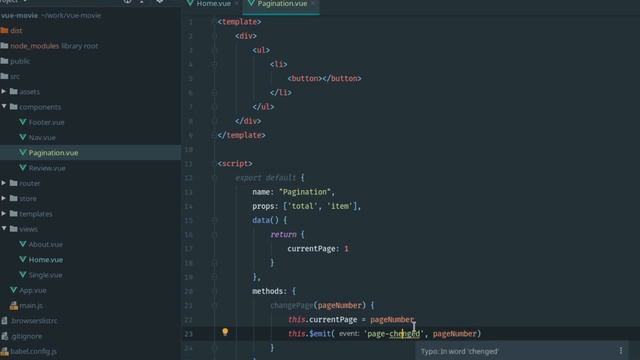The width and height of the screenshot is (640, 360).
Task: Toggle fold marker on data() line
Action: point(214,220)
